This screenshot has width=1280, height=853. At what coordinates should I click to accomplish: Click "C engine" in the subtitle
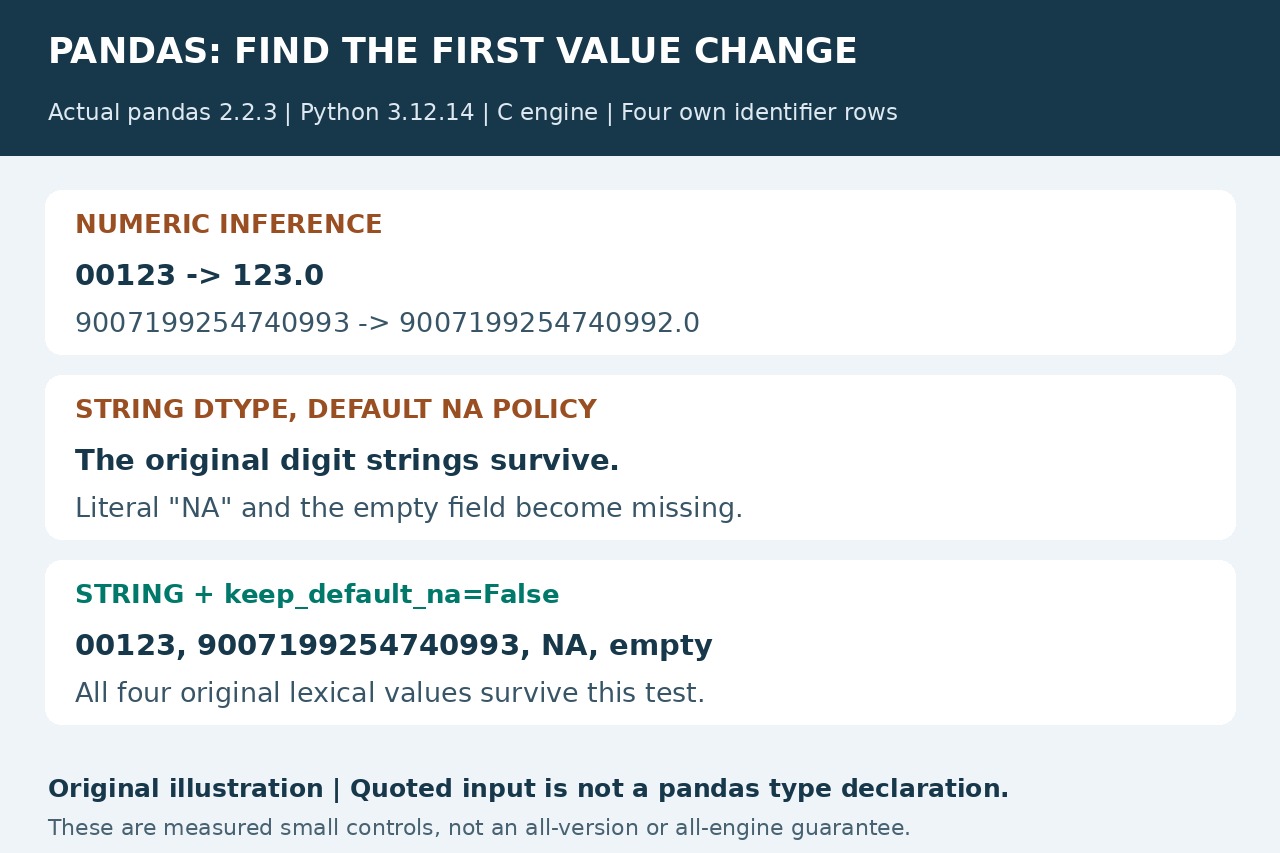tap(547, 113)
